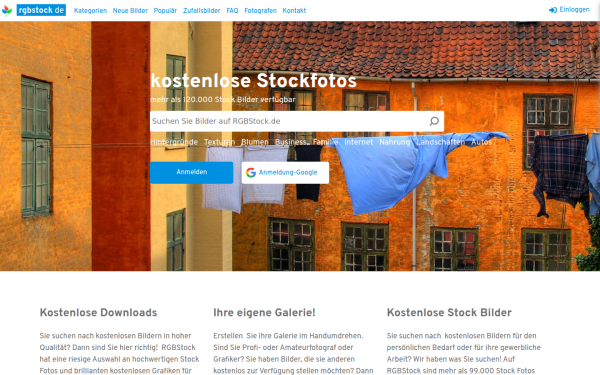Browse the Nahrung category
This screenshot has height=375, width=600.
395,142
